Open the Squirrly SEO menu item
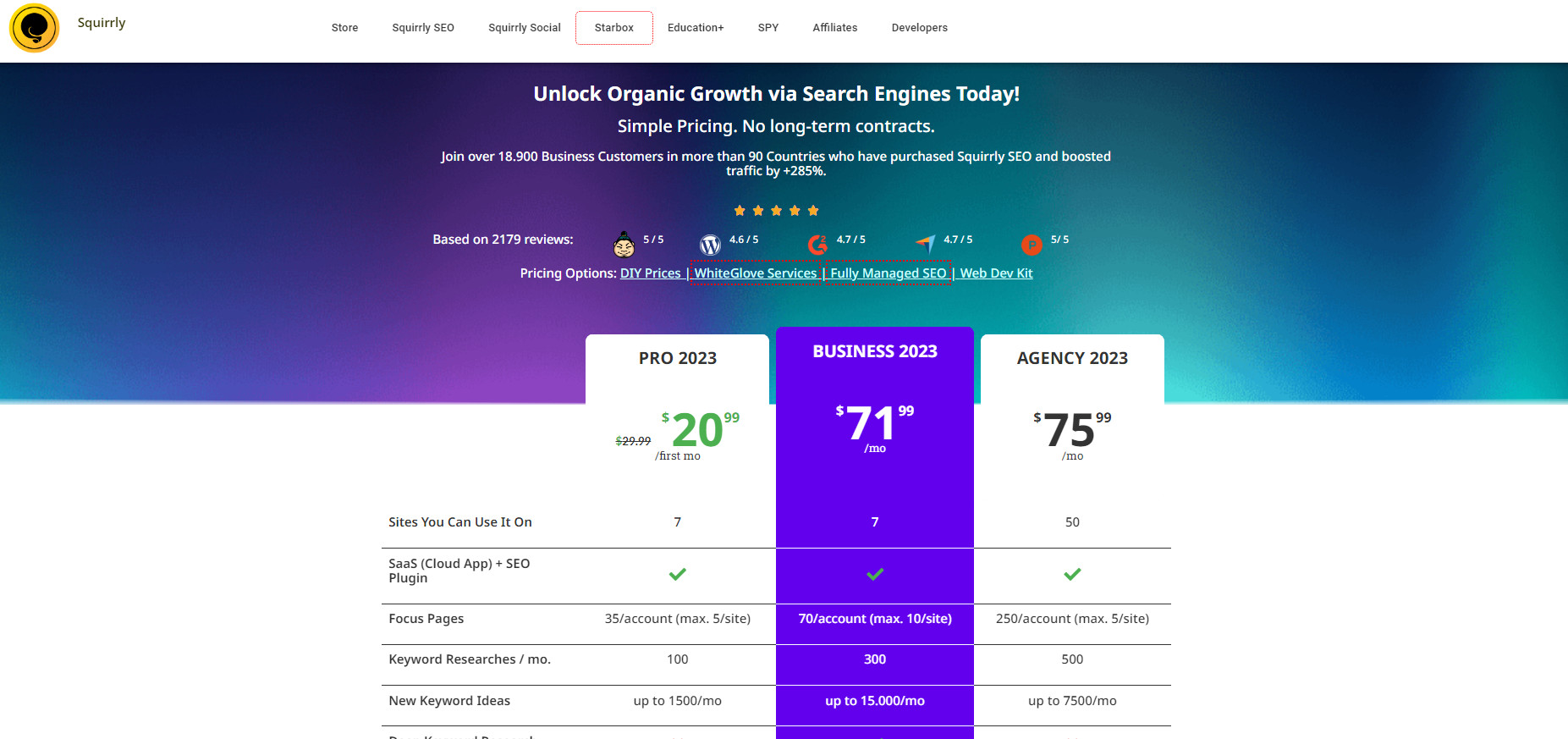The height and width of the screenshot is (739, 1568). pyautogui.click(x=423, y=28)
